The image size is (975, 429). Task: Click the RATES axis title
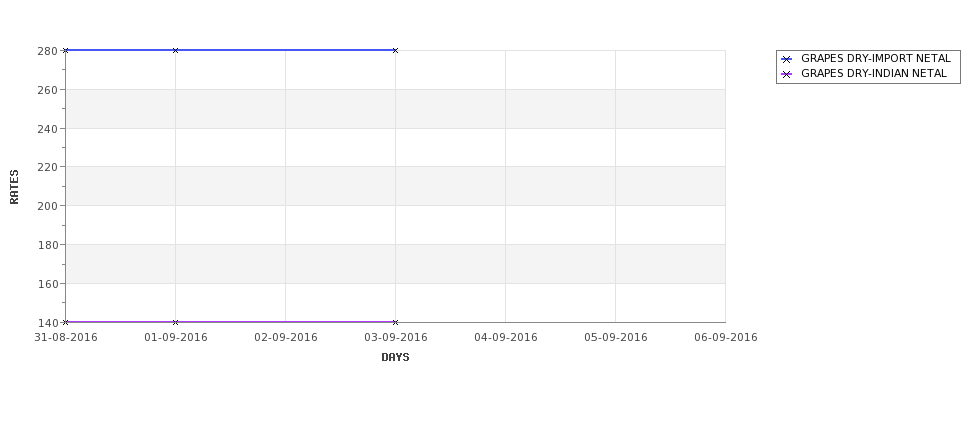tap(14, 187)
